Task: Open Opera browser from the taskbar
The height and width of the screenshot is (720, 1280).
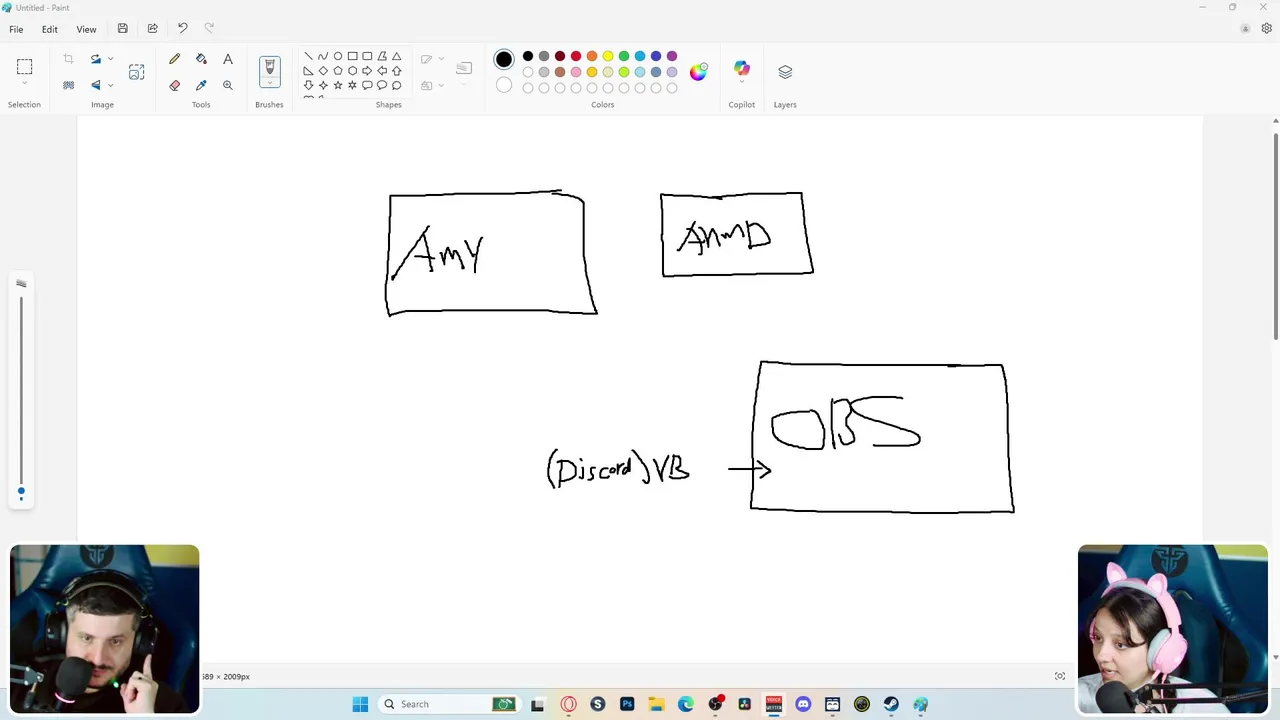Action: 568,704
